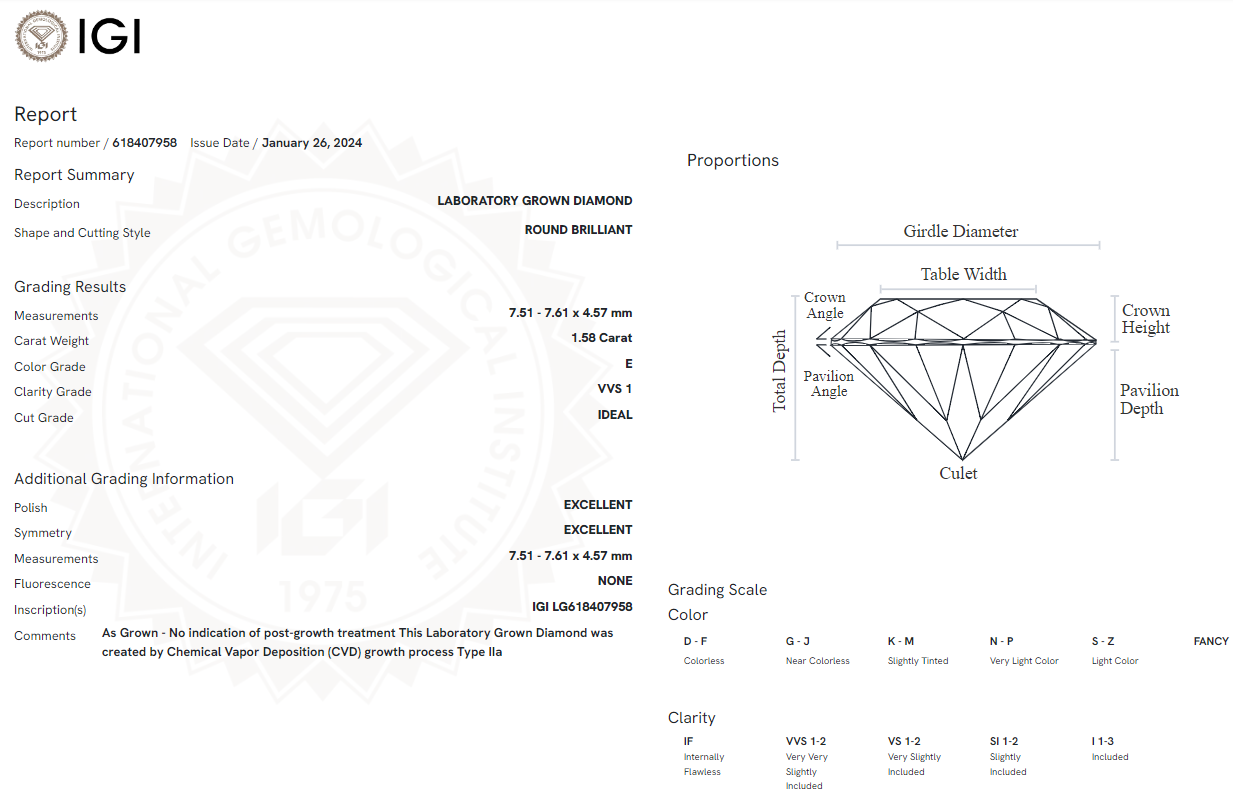1233x797 pixels.
Task: Click the 'Proportions' heading
Action: [x=733, y=161]
